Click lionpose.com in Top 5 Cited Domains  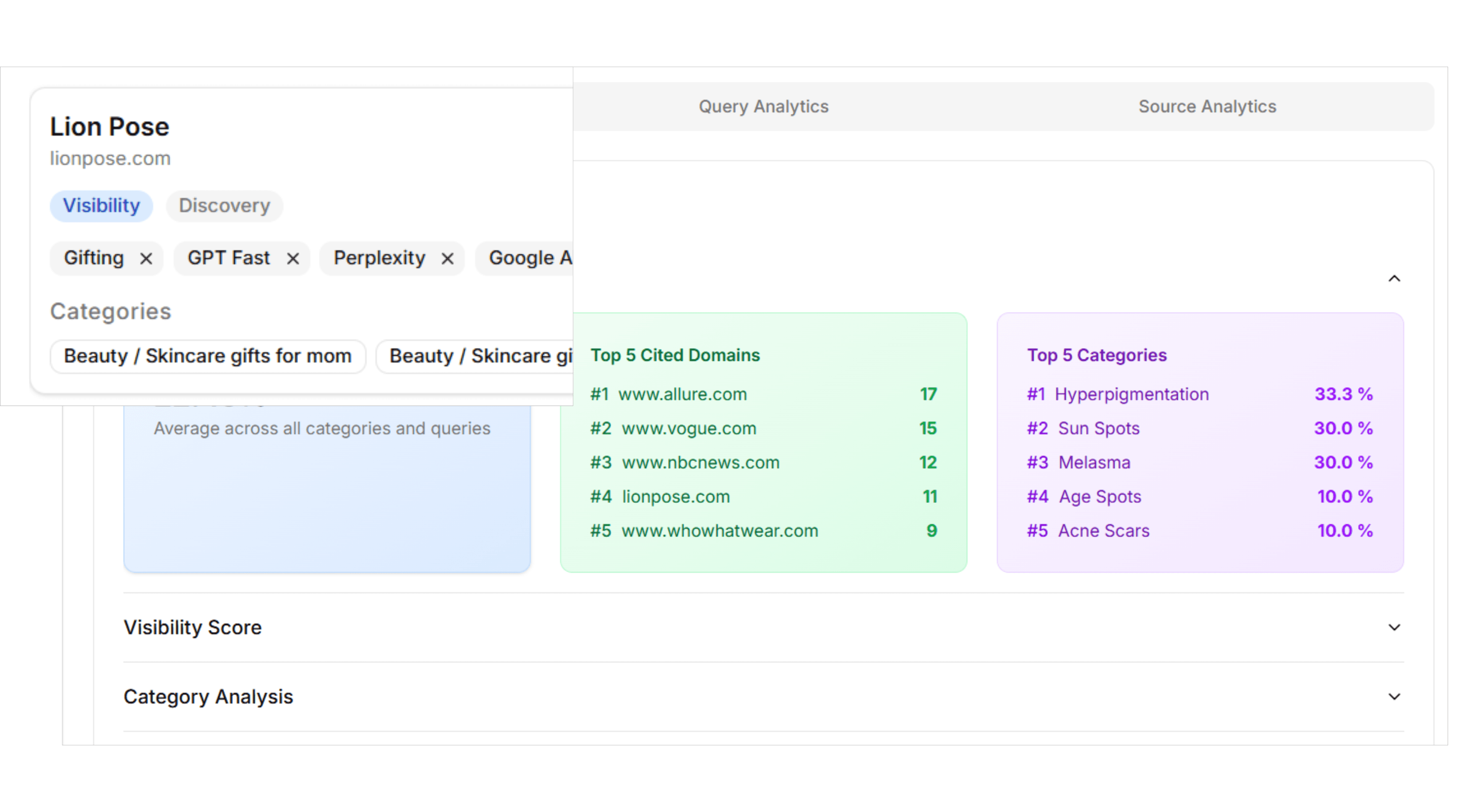676,497
